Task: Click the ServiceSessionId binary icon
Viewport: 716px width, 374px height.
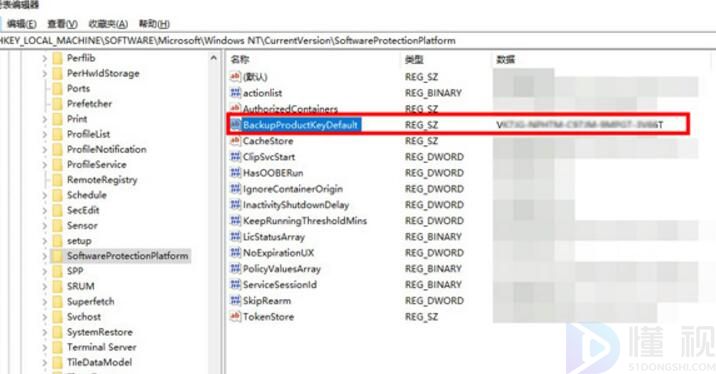Action: click(235, 284)
